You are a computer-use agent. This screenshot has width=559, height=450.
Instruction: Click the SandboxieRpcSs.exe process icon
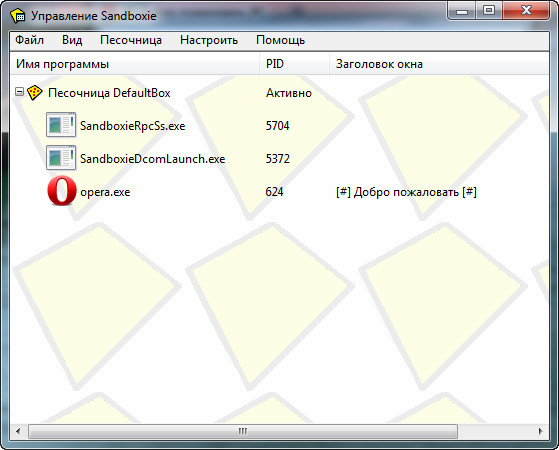click(x=61, y=125)
